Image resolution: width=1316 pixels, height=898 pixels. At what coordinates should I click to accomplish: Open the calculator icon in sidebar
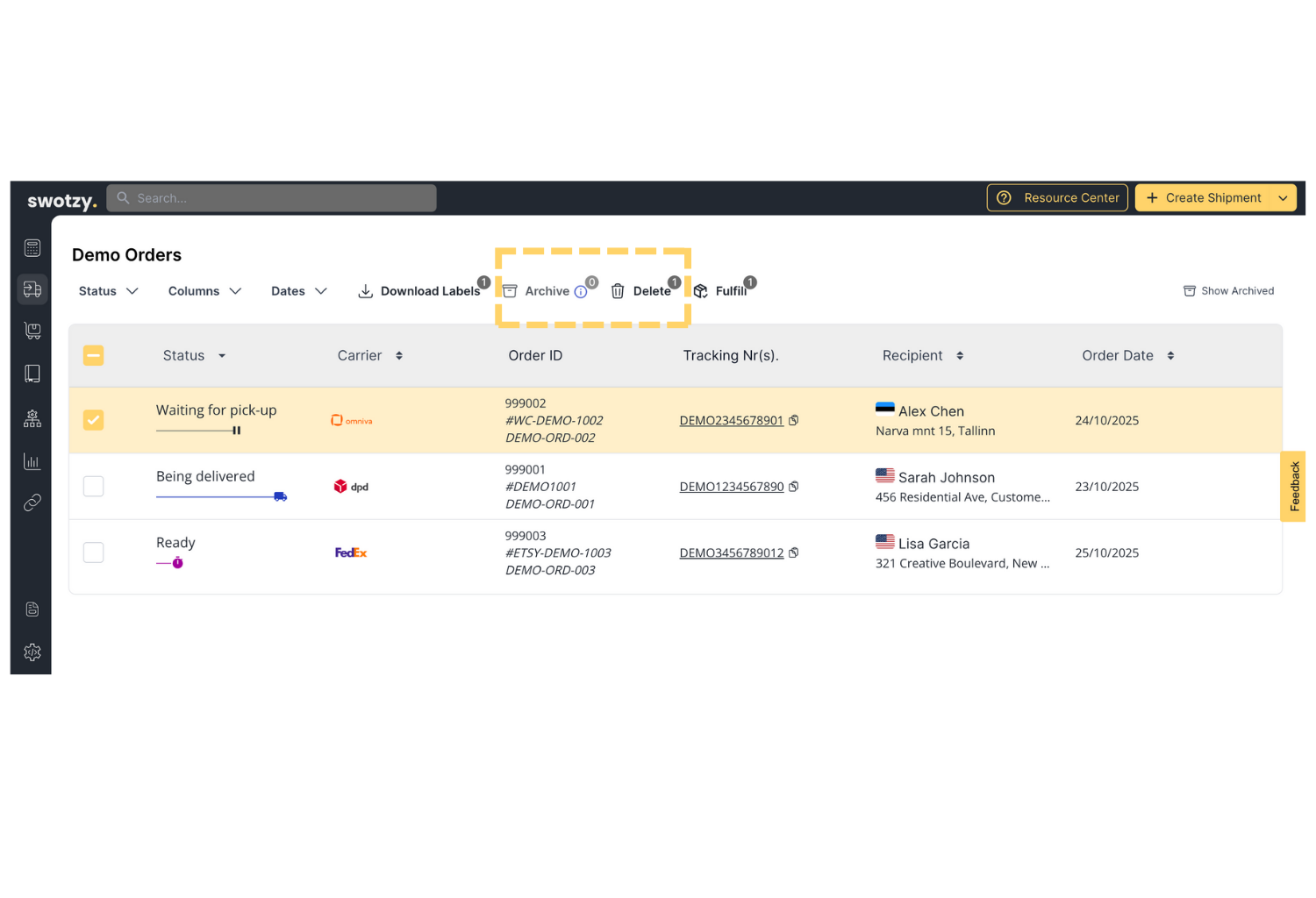(32, 248)
